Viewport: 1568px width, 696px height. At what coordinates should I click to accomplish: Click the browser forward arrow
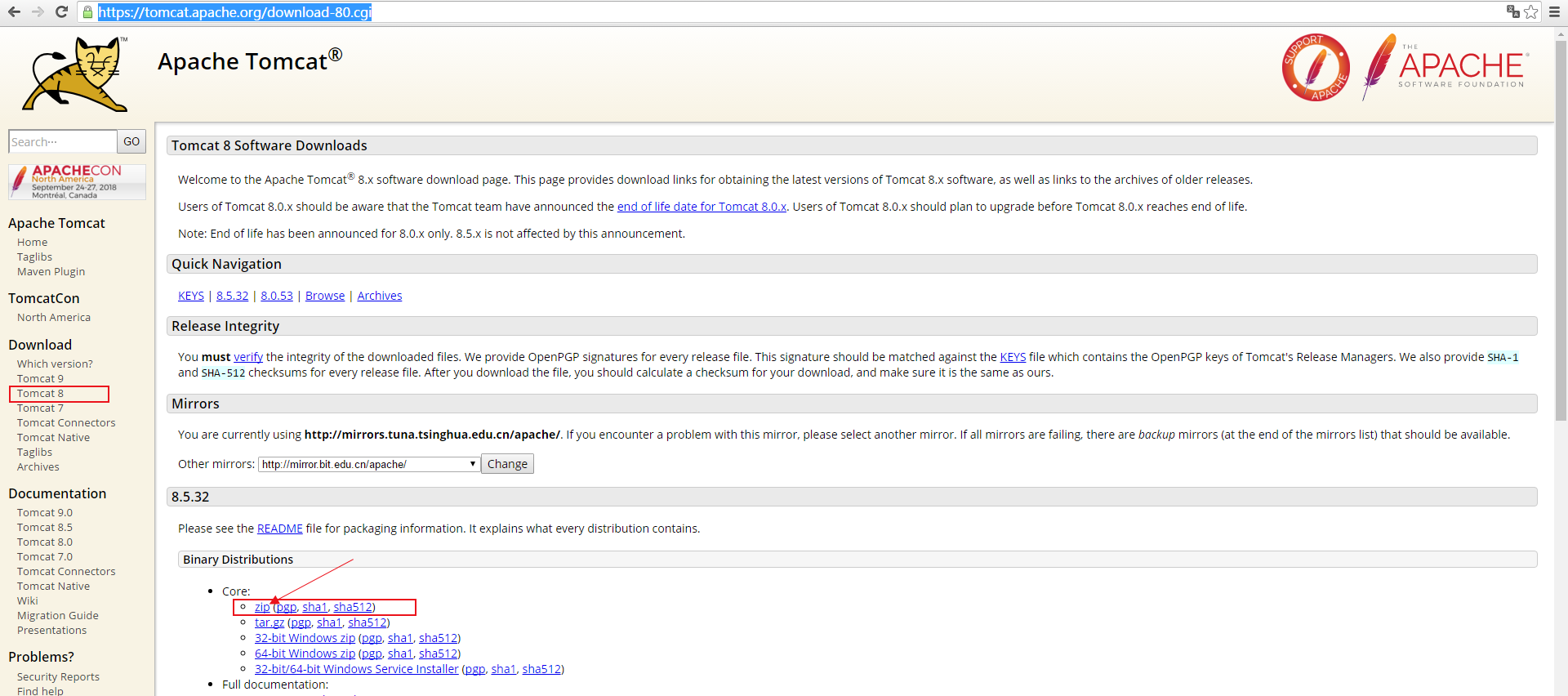pos(38,11)
